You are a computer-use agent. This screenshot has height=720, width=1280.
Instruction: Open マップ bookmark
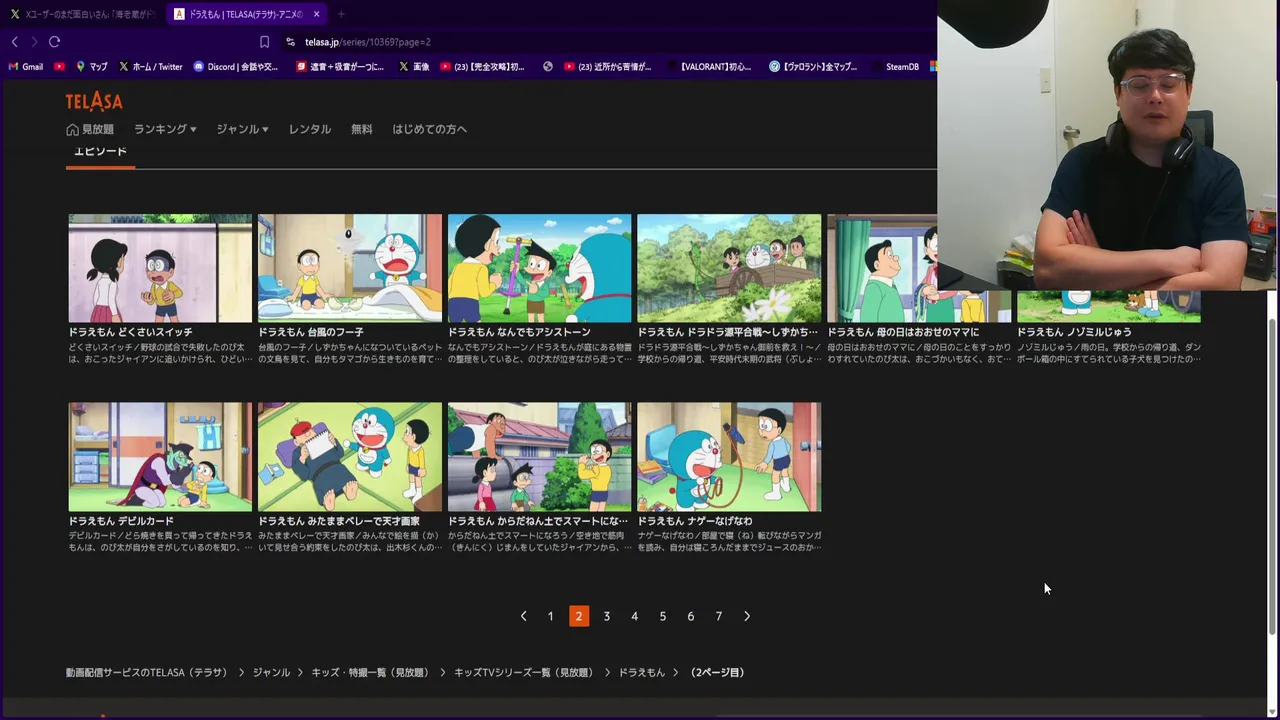coord(91,67)
